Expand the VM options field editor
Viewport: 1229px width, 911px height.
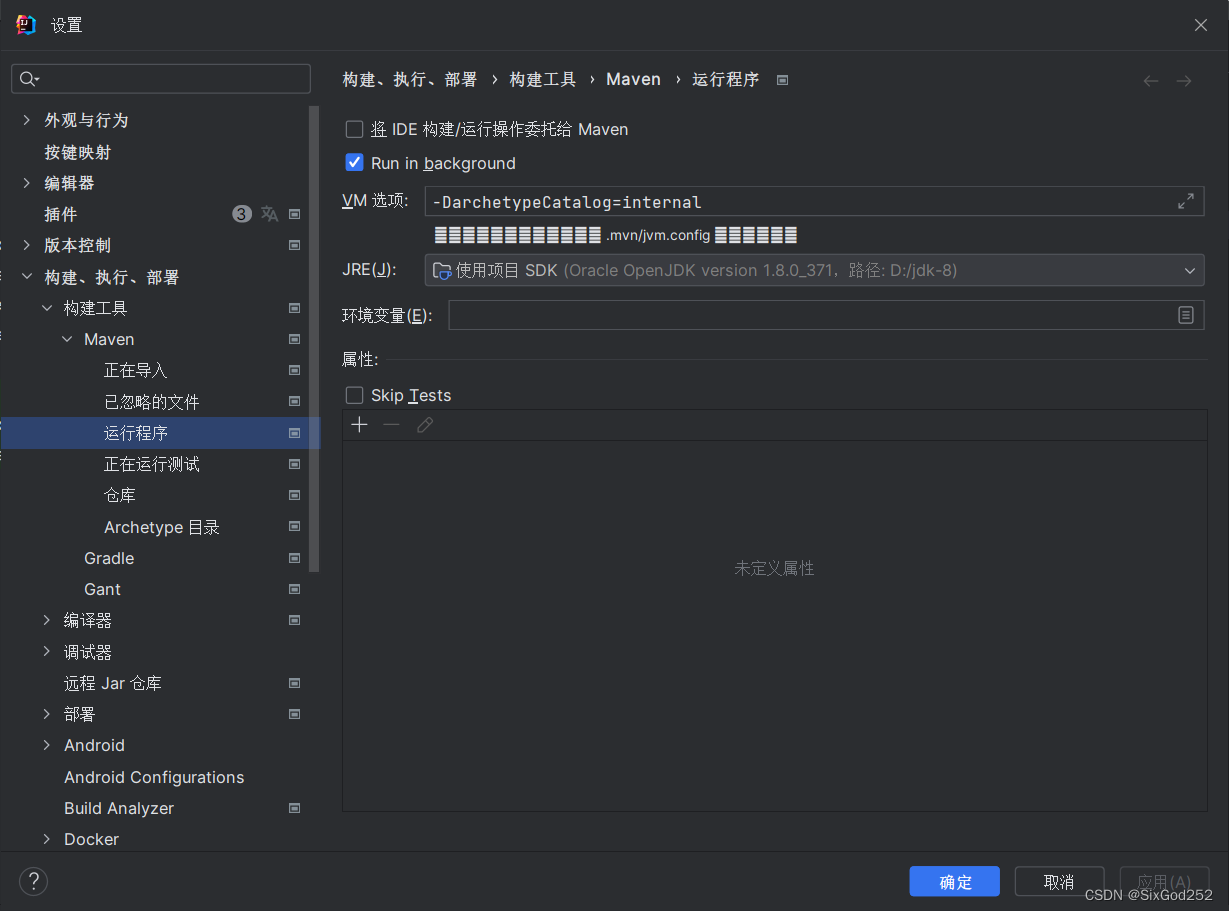pos(1186,201)
